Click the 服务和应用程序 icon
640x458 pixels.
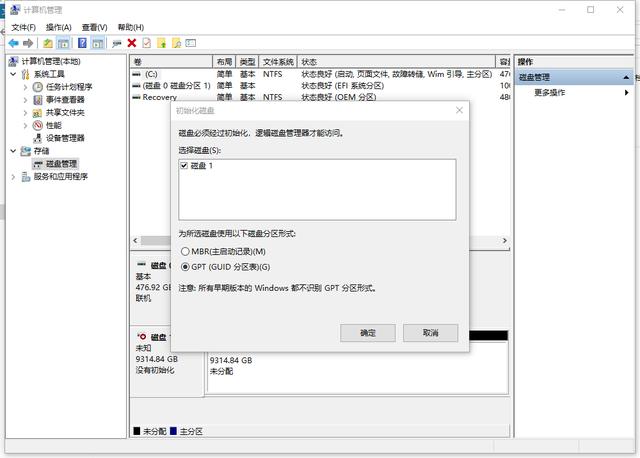(x=26, y=177)
